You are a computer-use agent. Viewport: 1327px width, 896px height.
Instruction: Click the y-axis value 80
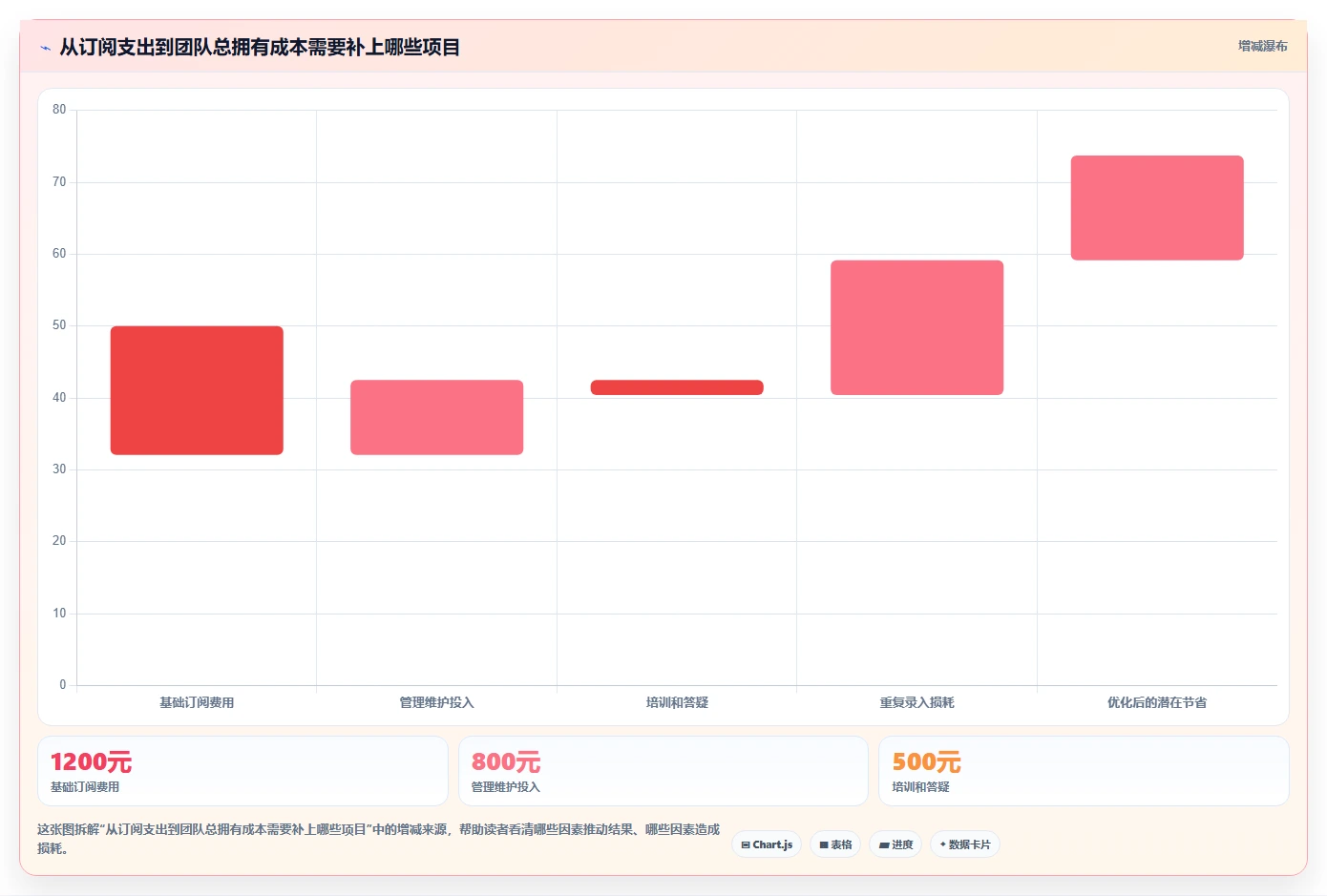tap(59, 110)
